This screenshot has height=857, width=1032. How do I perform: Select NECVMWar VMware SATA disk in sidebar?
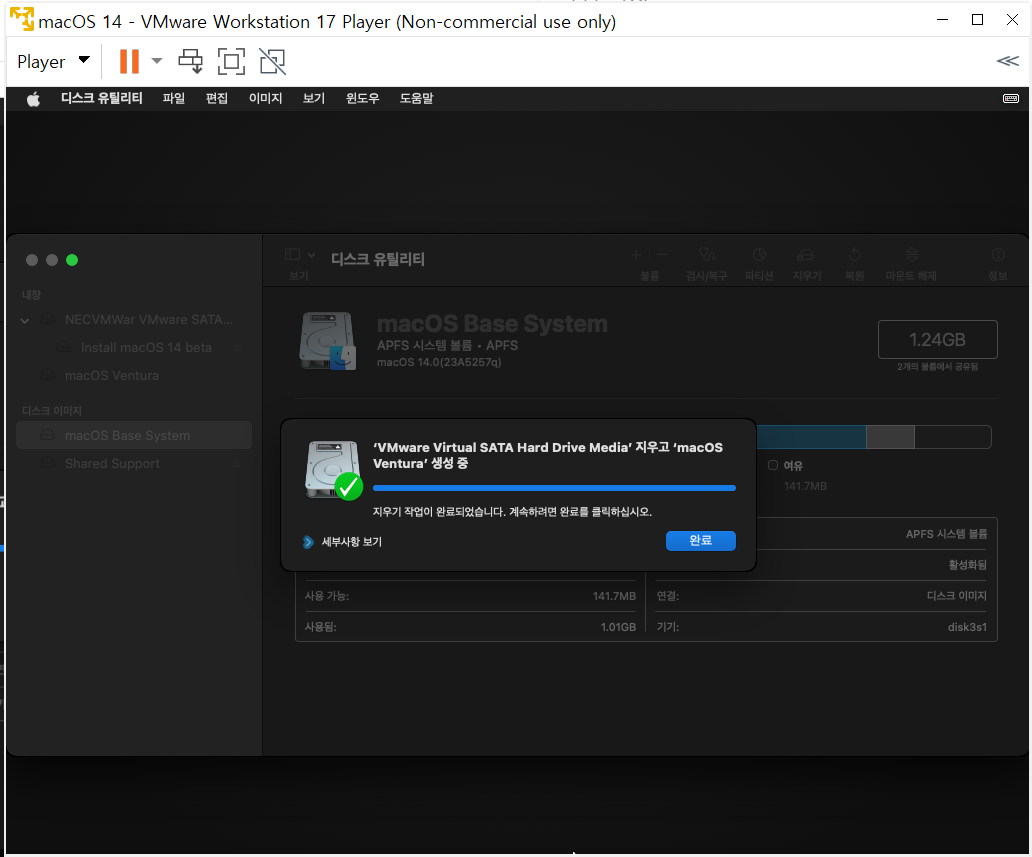click(x=134, y=320)
